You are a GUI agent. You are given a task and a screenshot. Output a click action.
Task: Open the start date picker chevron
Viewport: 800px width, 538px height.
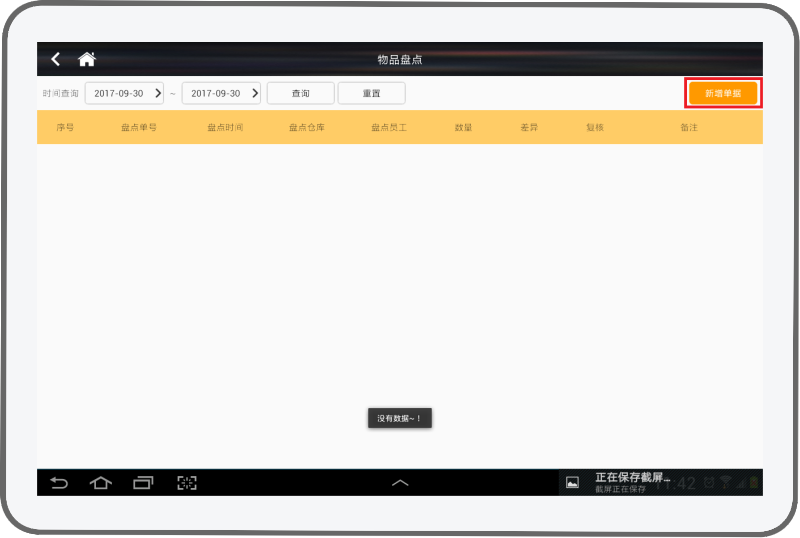tap(157, 93)
